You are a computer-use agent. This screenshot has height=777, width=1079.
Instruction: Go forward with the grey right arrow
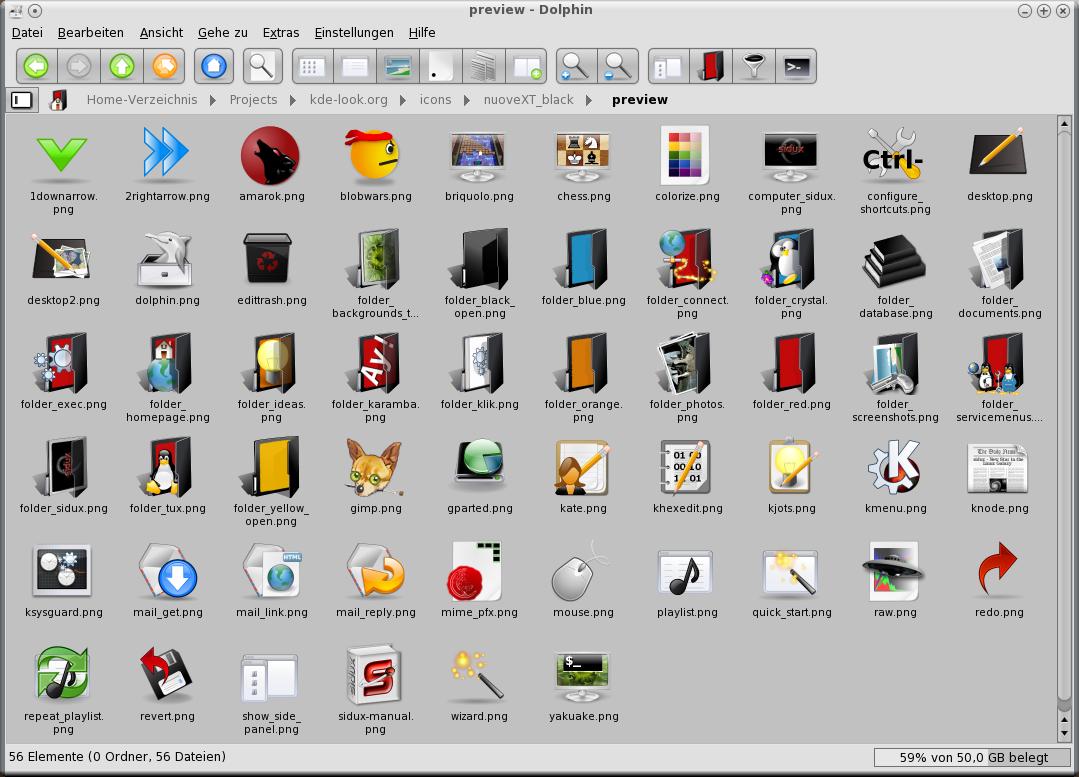pos(79,66)
